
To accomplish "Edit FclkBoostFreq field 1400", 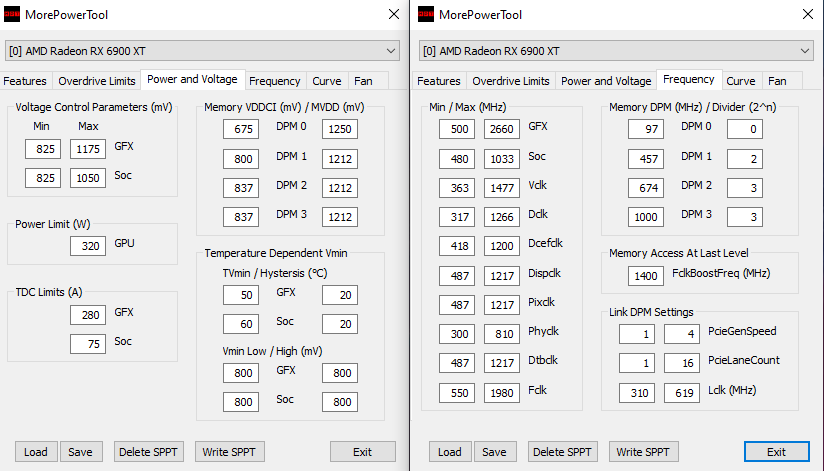I will [x=646, y=276].
